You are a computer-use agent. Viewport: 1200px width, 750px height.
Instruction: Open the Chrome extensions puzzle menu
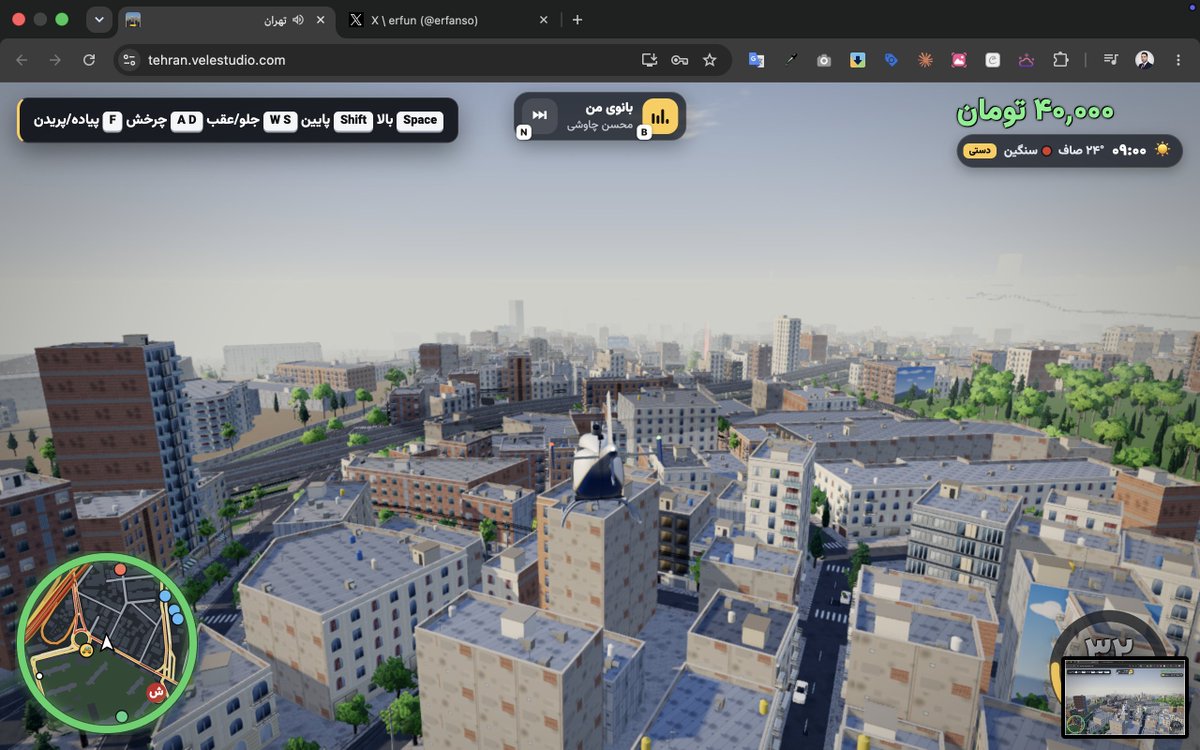click(x=1060, y=60)
